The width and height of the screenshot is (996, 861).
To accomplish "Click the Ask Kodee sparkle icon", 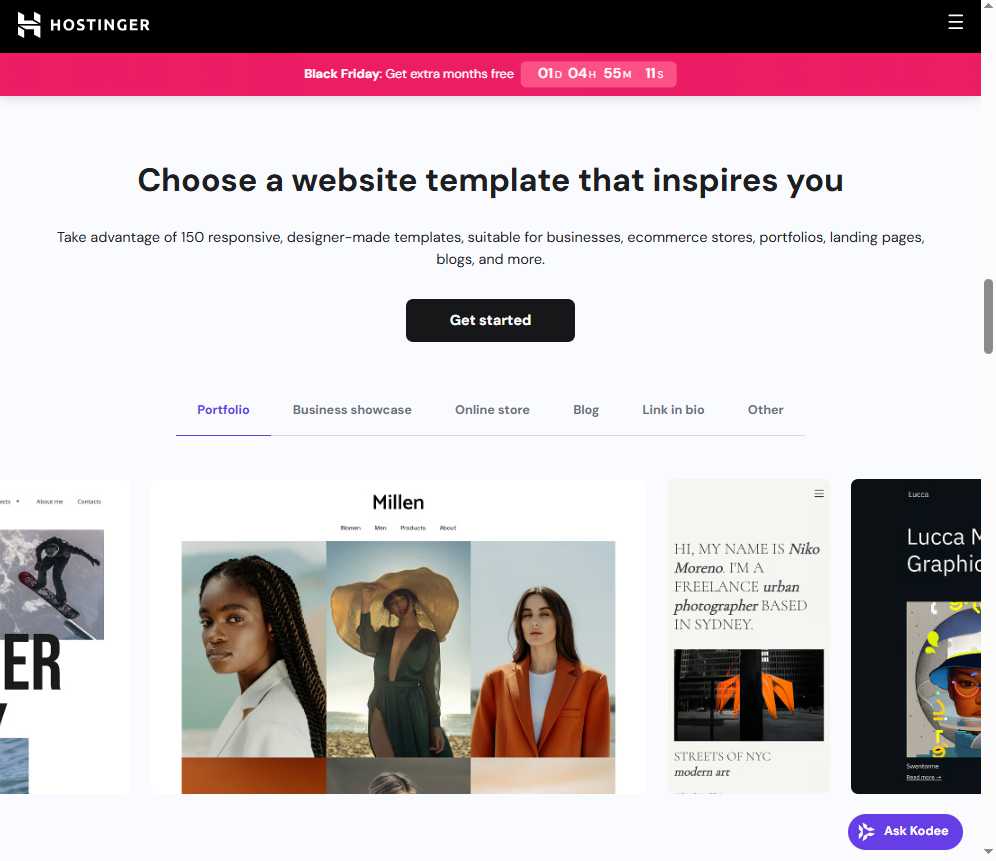I will tap(866, 831).
